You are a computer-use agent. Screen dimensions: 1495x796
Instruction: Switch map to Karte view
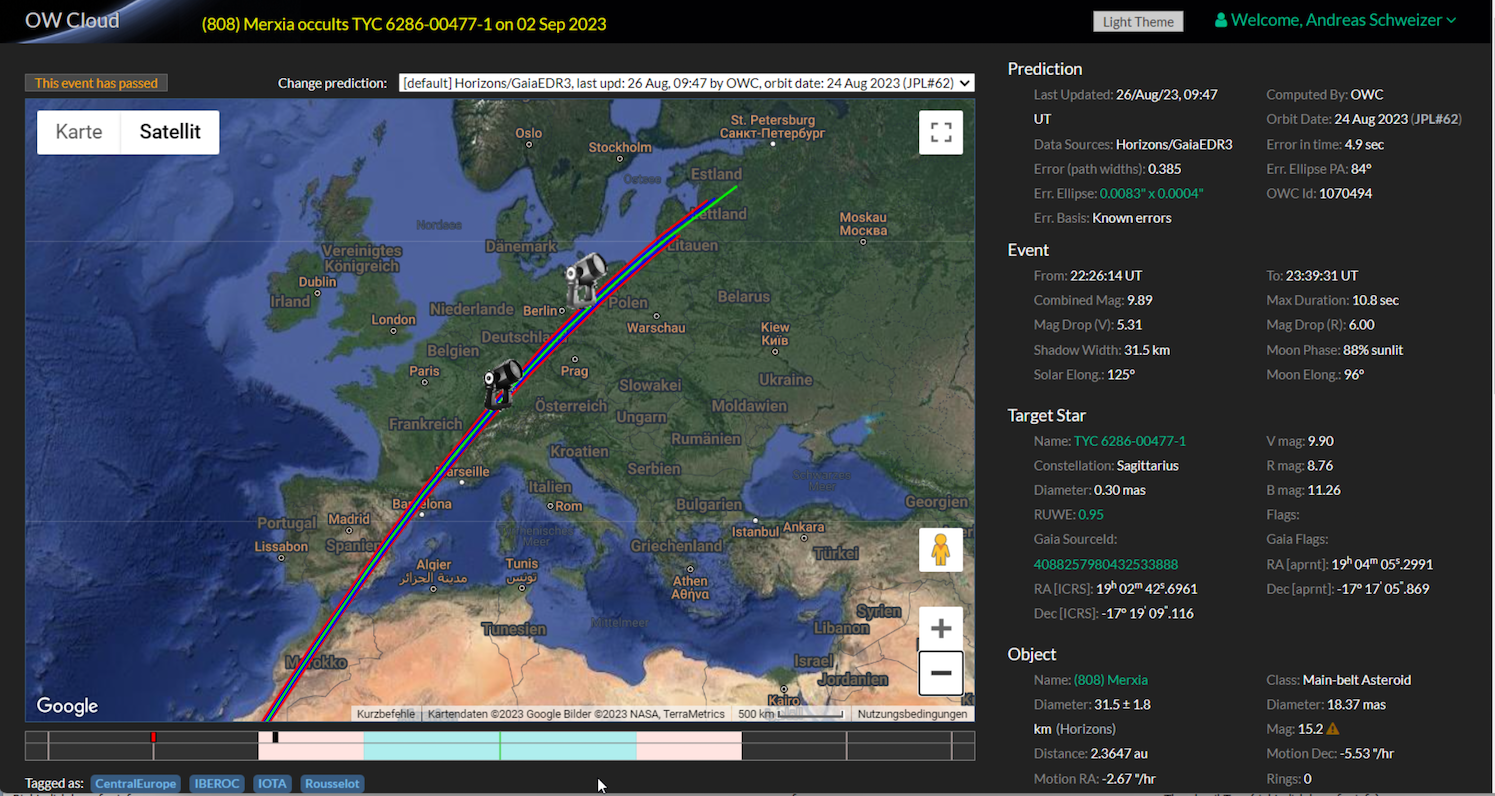coord(79,132)
